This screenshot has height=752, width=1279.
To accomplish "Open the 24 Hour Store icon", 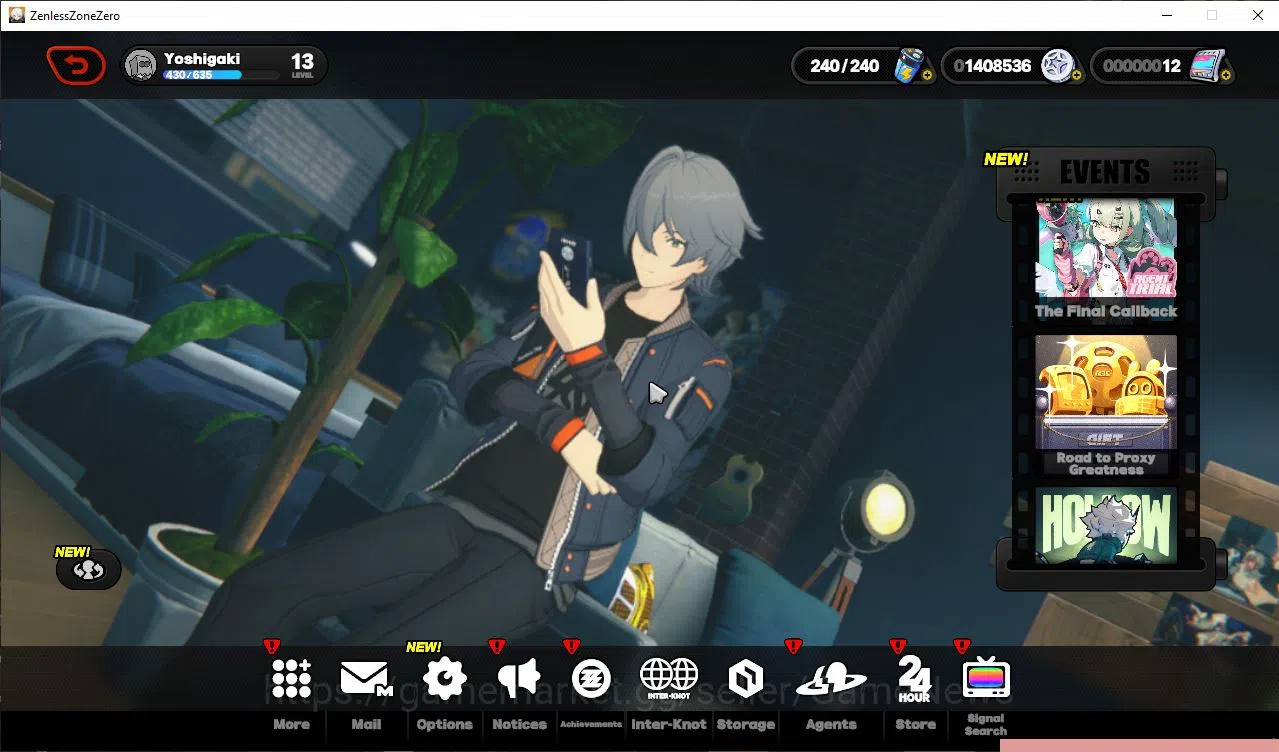I will (914, 678).
